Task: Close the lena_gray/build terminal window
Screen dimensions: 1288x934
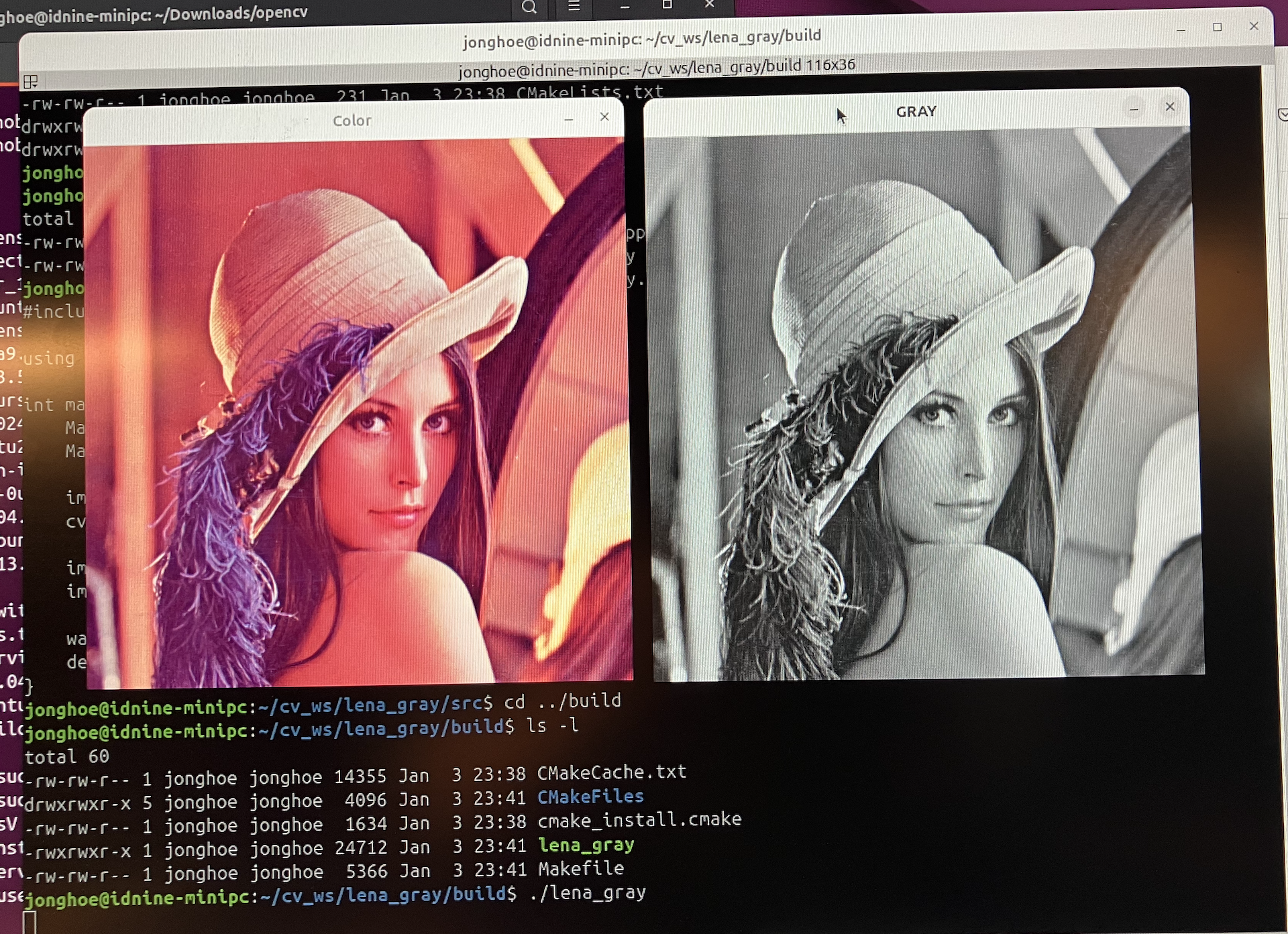Action: (x=1254, y=26)
